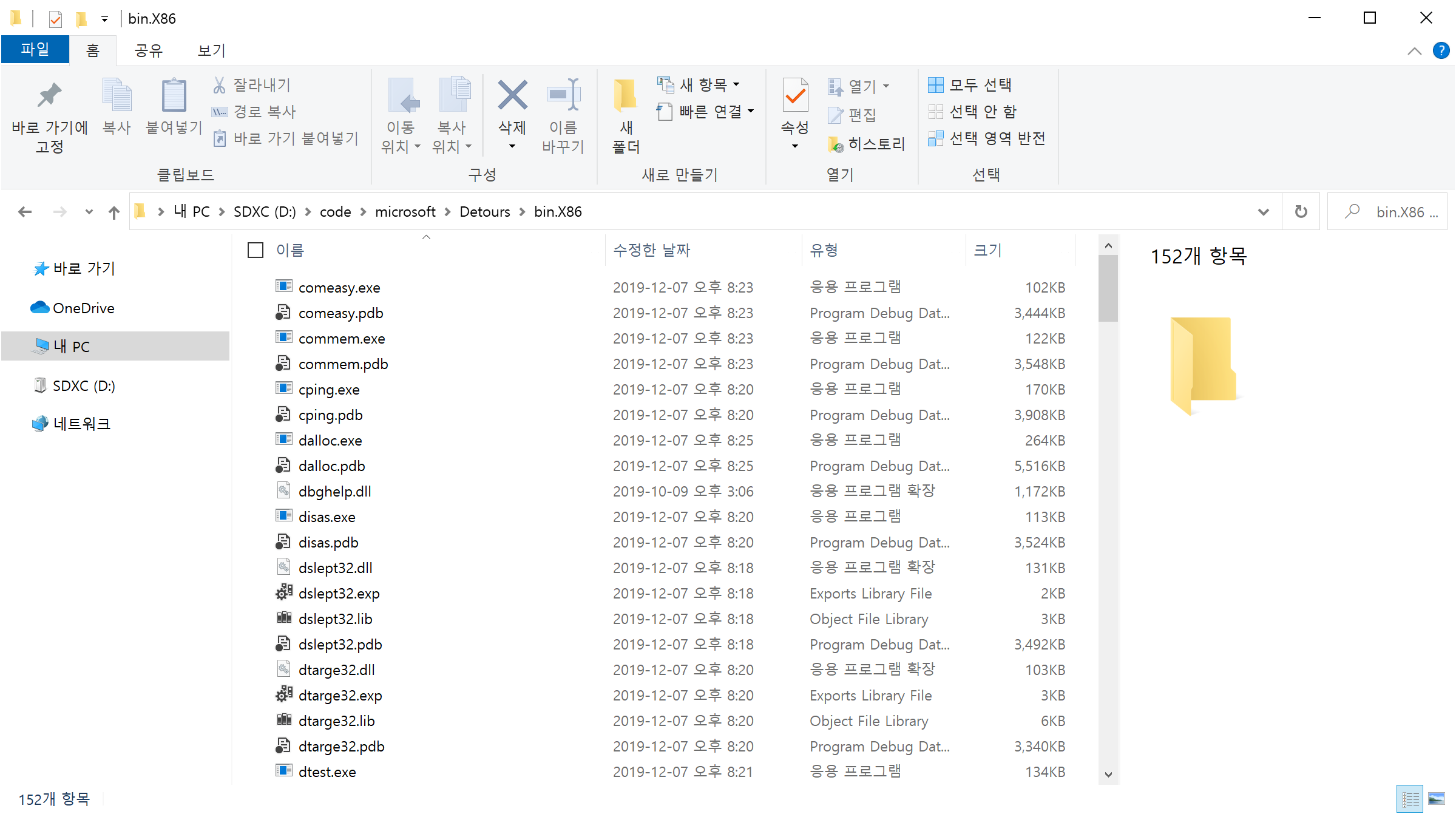Image resolution: width=1456 pixels, height=814 pixels.
Task: Open the File (파일) tab
Action: [x=35, y=50]
